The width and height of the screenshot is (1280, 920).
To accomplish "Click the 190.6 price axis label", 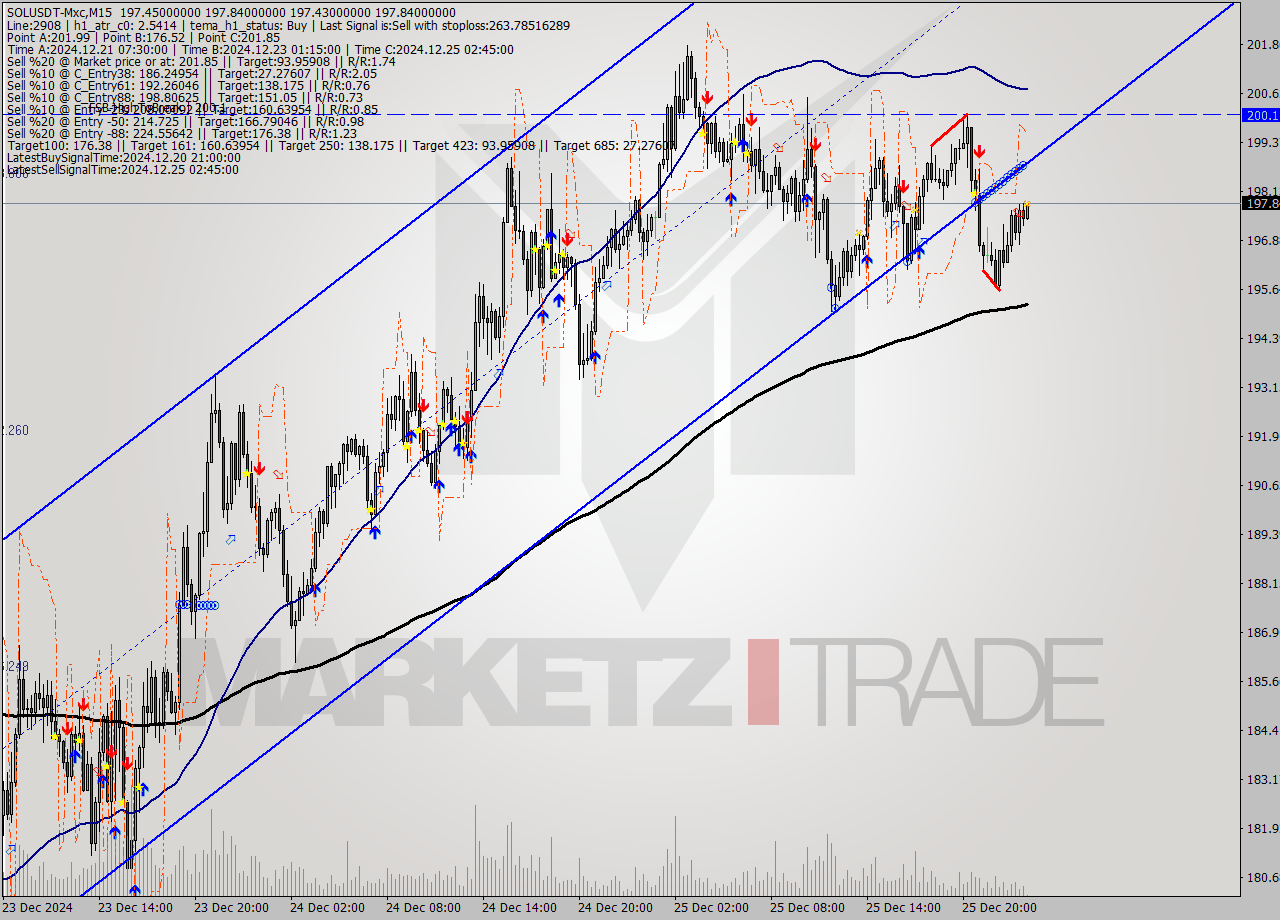I will pos(1262,485).
